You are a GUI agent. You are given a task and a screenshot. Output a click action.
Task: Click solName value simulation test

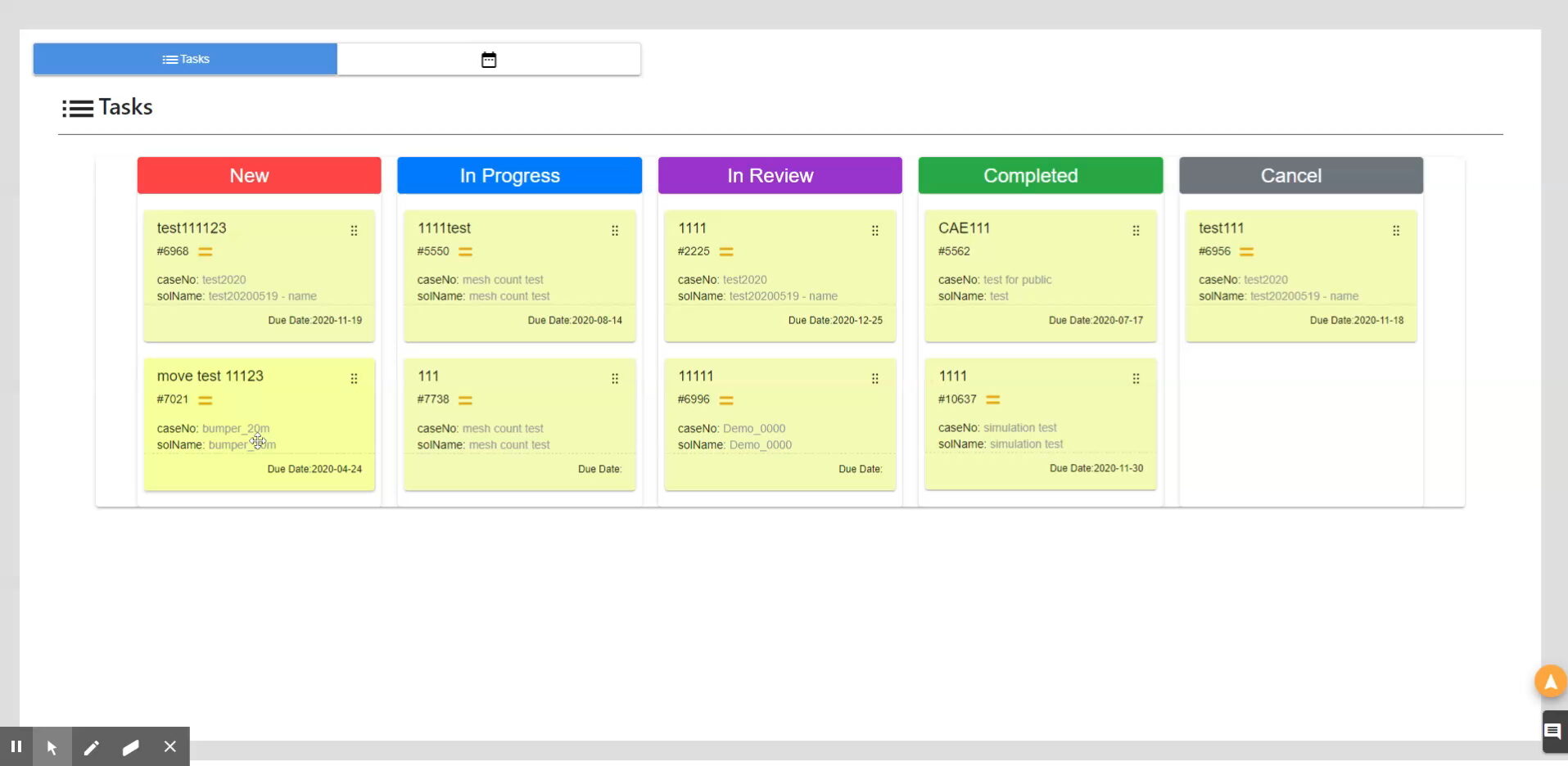click(1026, 444)
